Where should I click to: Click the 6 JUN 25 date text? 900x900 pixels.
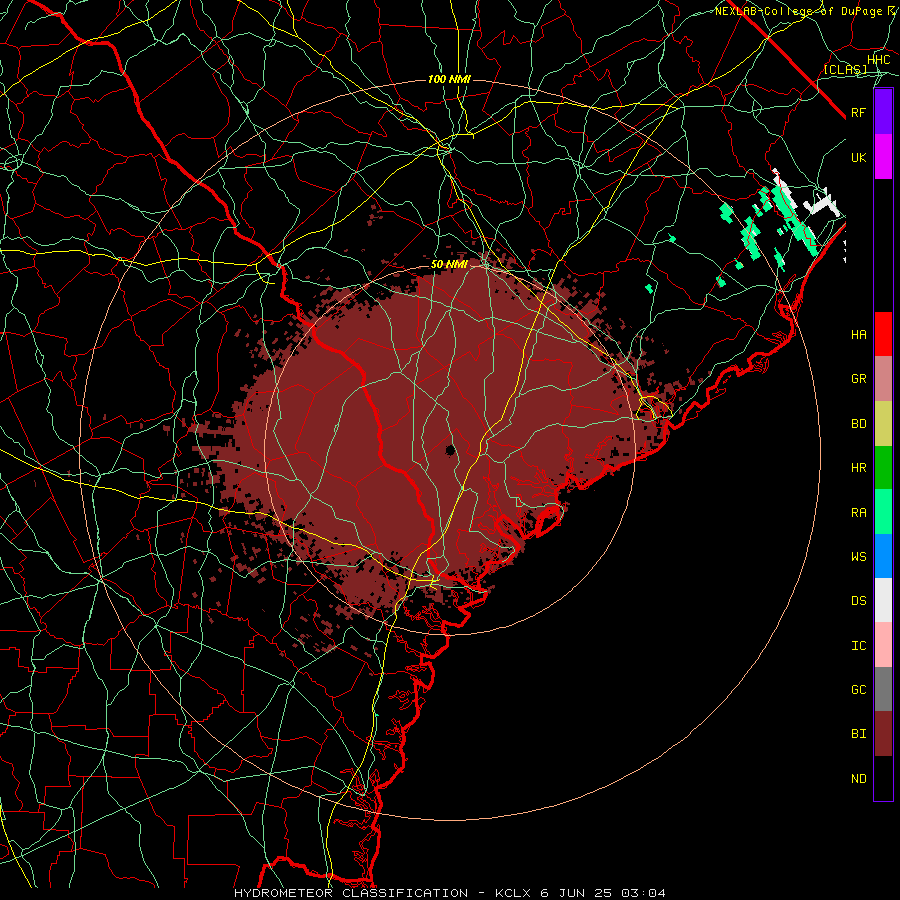pyautogui.click(x=576, y=893)
